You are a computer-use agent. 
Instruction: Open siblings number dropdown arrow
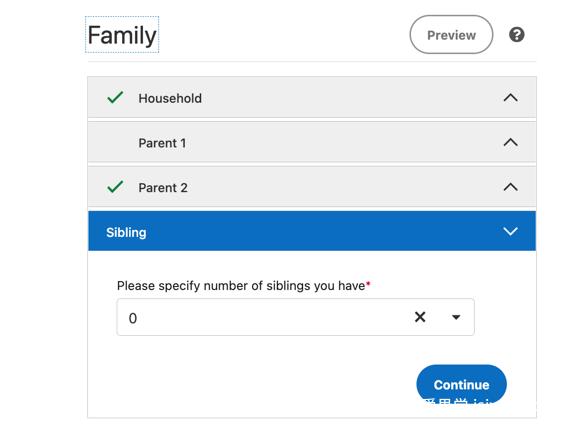[456, 317]
